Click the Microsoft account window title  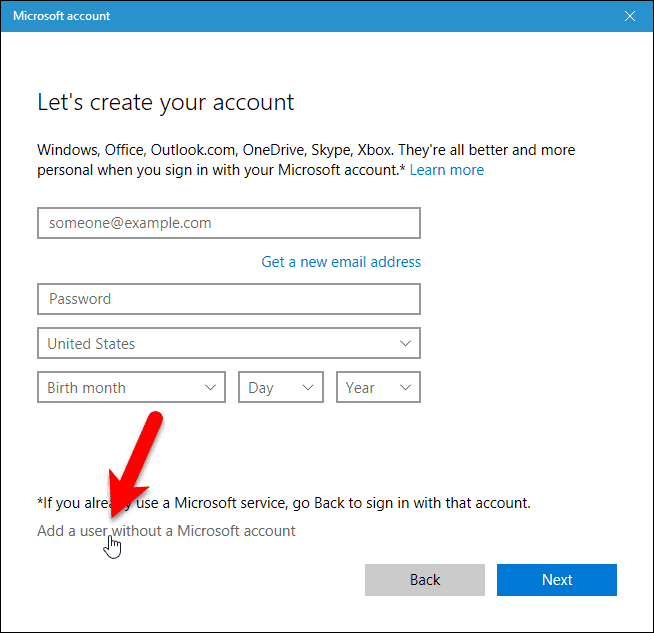(61, 16)
